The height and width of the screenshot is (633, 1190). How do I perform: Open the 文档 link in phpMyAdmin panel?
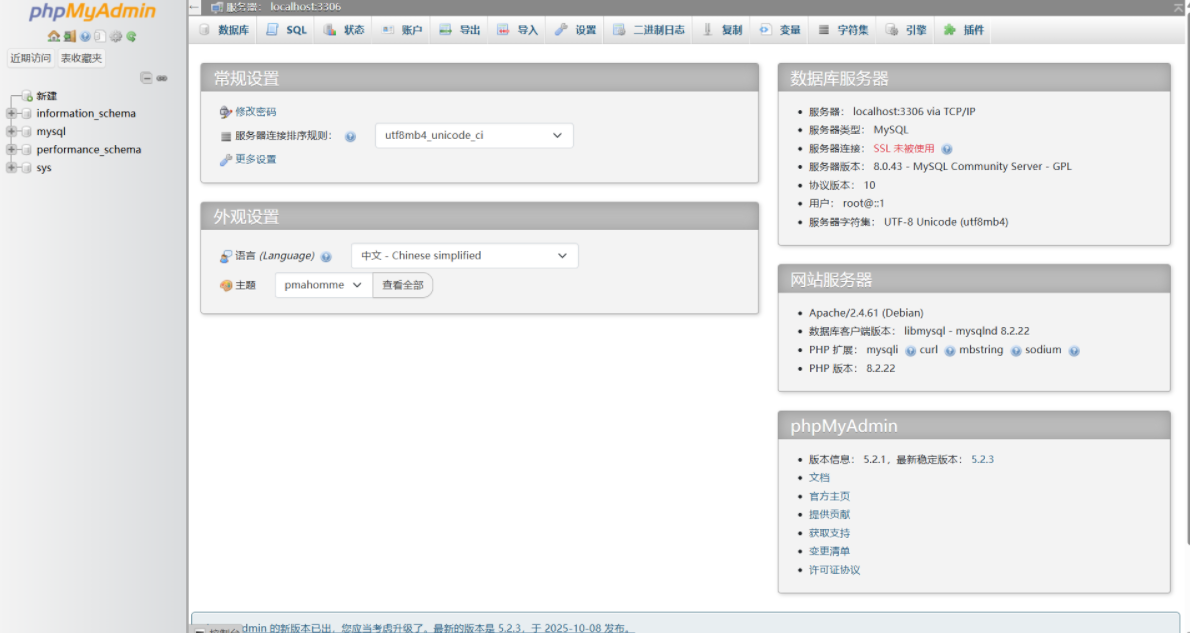[819, 478]
